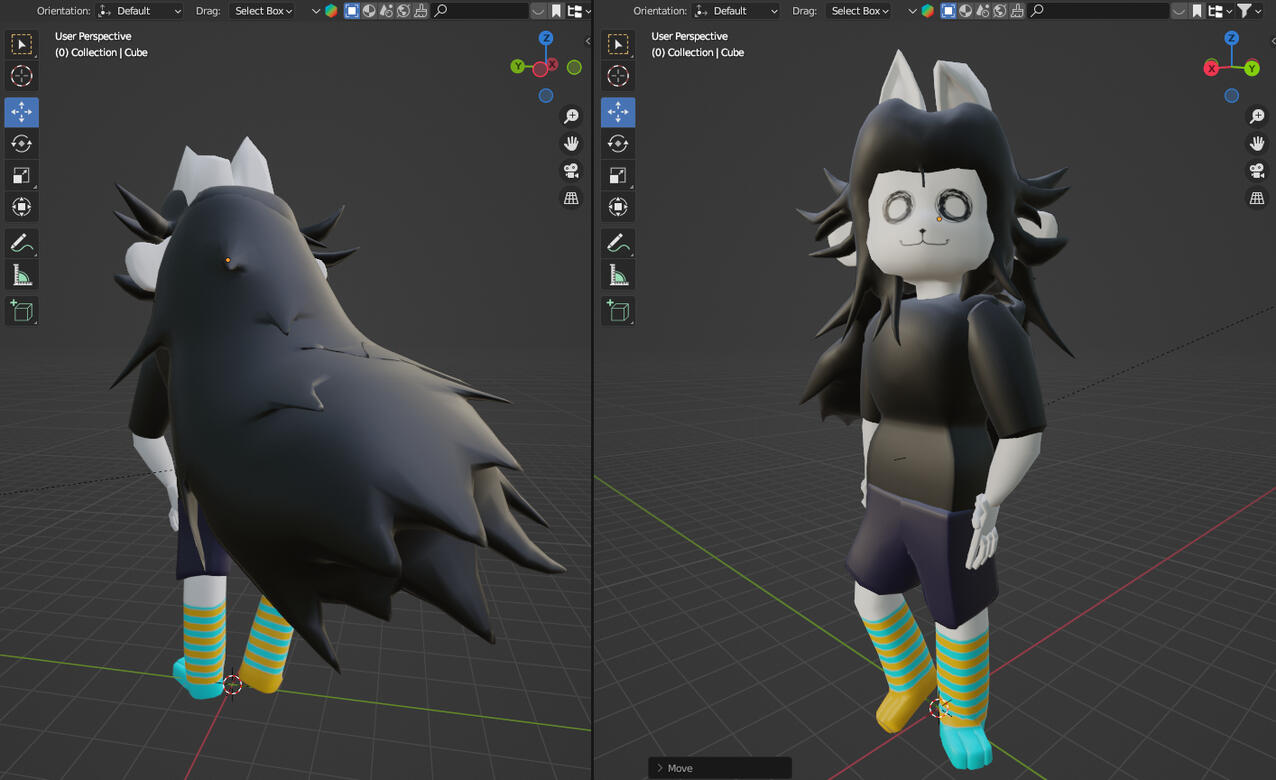Open the editor type dropdown in left header
The width and height of the screenshot is (1276, 780).
click(579, 11)
